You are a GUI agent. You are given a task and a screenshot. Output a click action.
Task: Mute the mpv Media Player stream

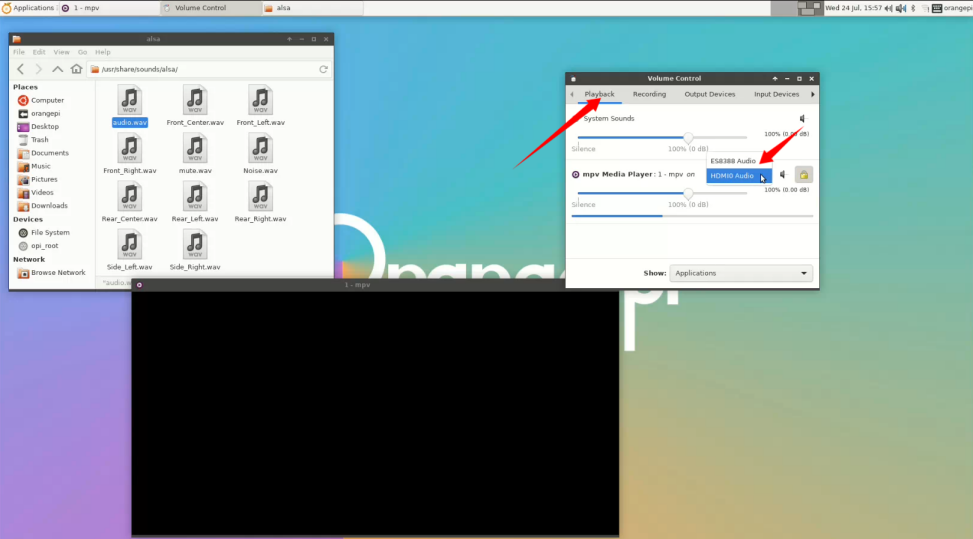pyautogui.click(x=782, y=175)
